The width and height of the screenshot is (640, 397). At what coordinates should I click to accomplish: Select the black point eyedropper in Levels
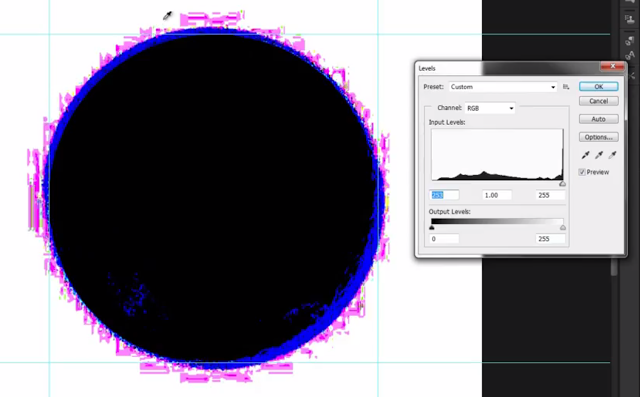585,155
